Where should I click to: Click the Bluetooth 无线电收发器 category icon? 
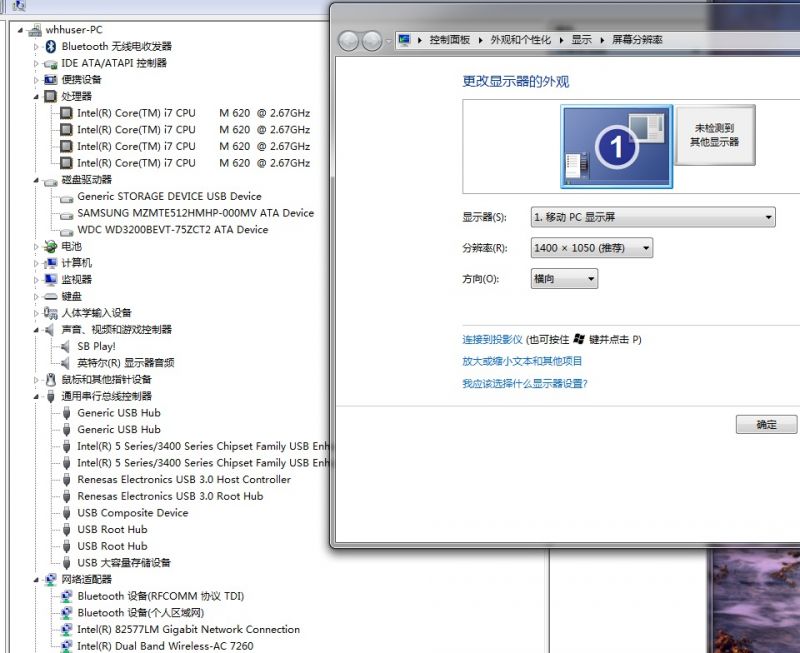51,46
